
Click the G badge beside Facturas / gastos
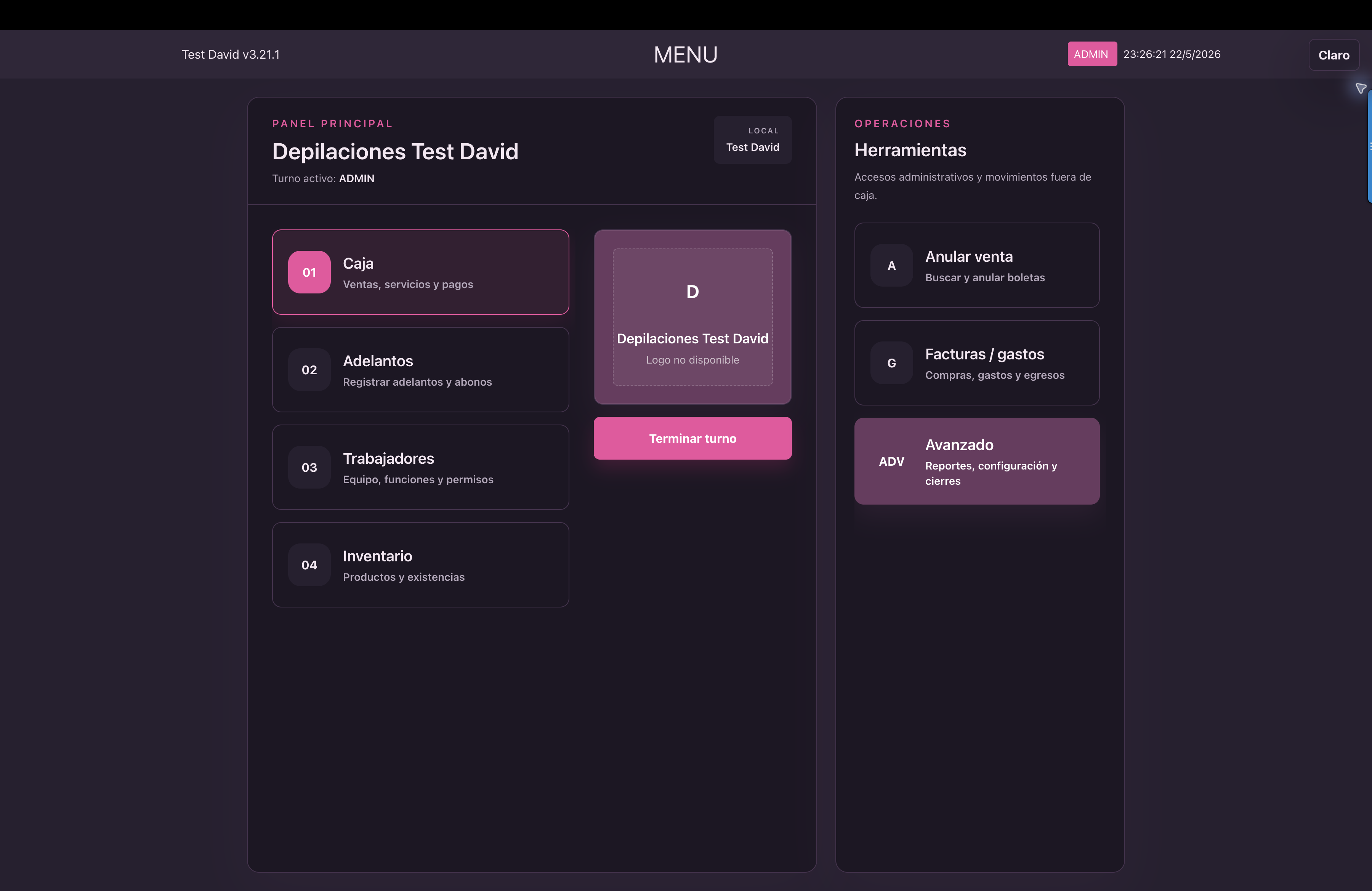(x=891, y=363)
